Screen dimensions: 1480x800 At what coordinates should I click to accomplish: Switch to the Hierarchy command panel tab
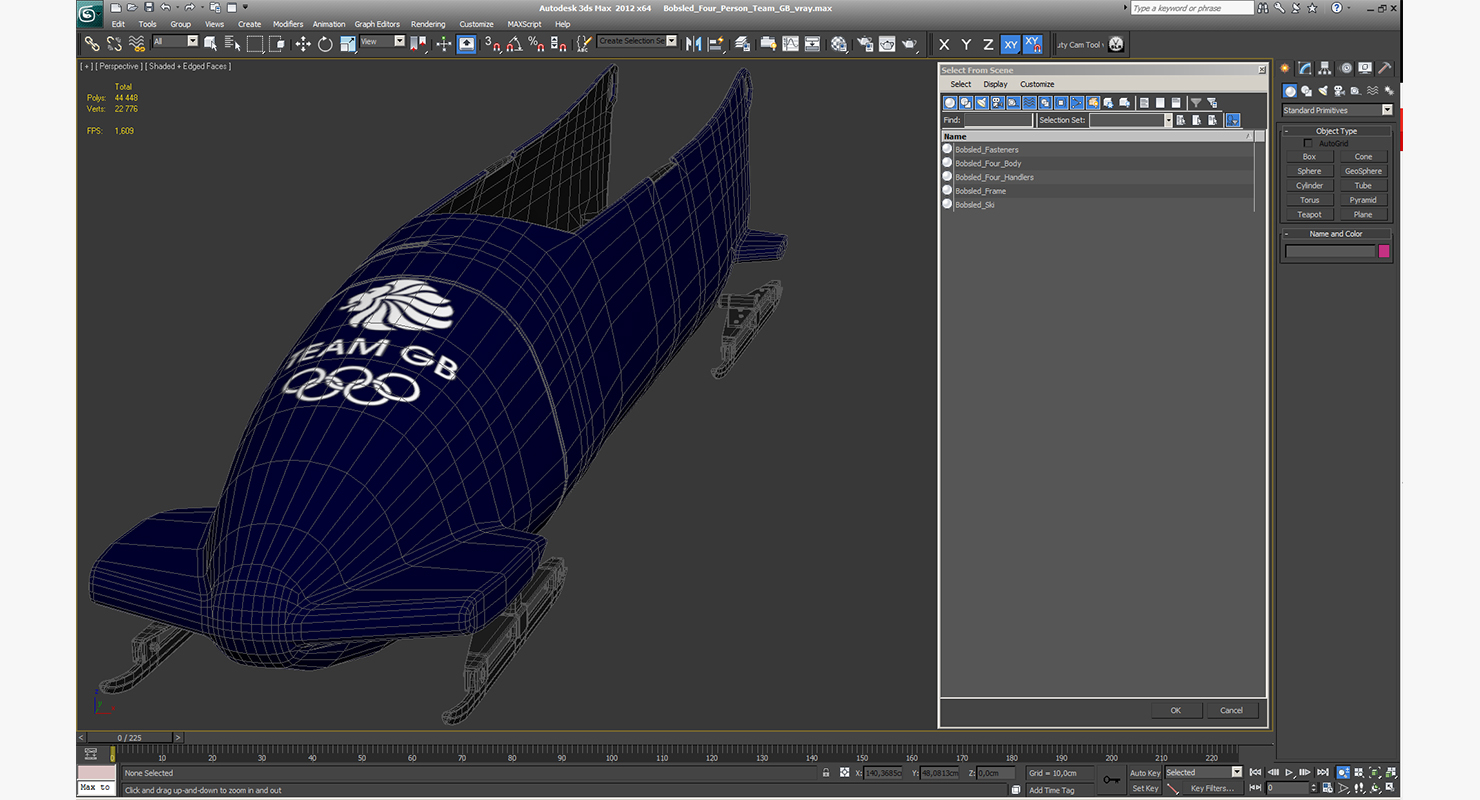point(1325,69)
